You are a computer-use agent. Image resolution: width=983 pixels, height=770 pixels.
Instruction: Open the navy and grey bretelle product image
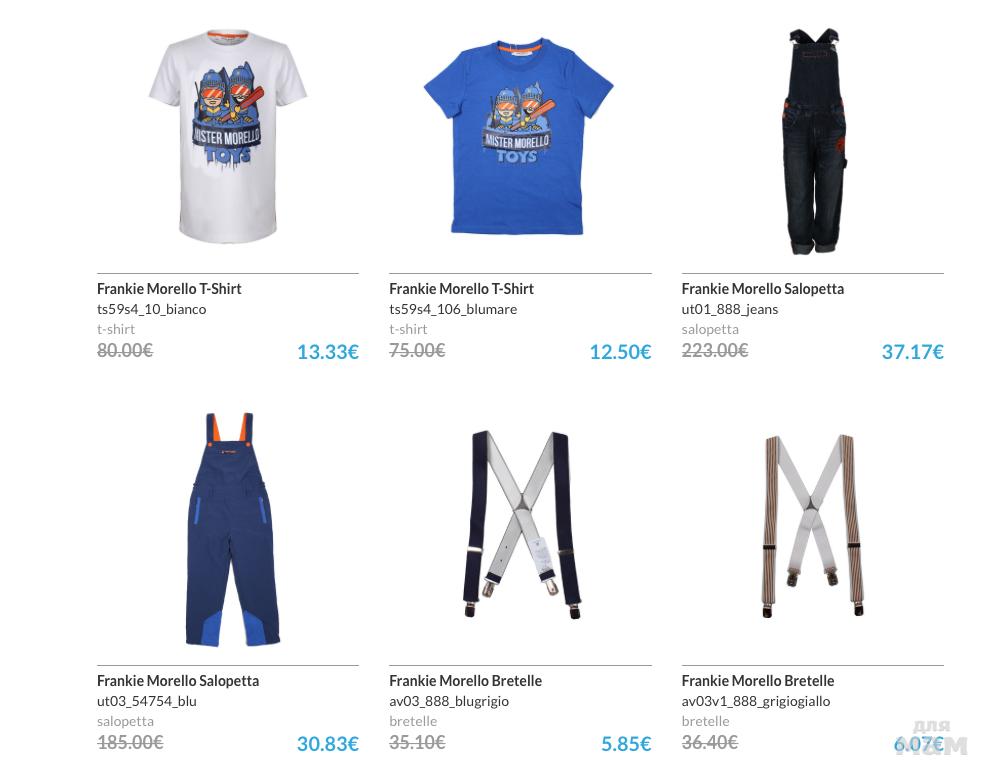tap(520, 524)
